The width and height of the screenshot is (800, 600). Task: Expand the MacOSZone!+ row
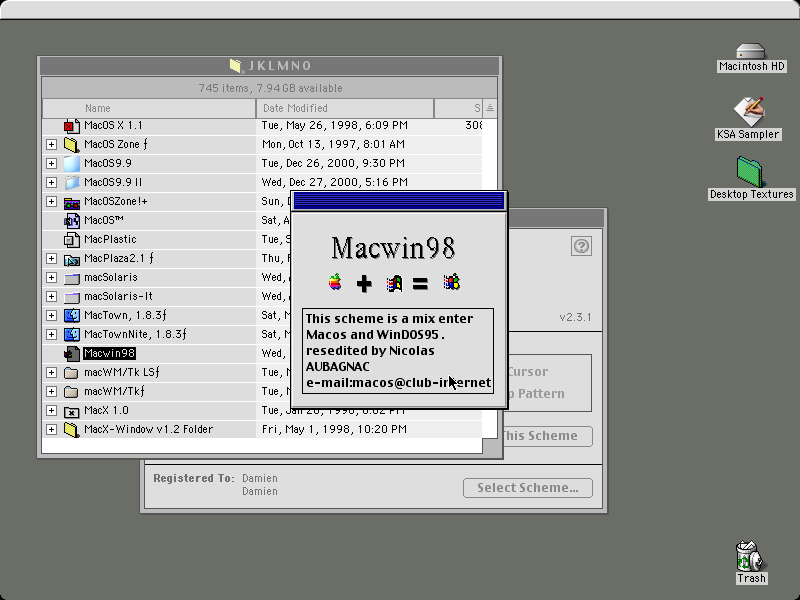point(51,202)
